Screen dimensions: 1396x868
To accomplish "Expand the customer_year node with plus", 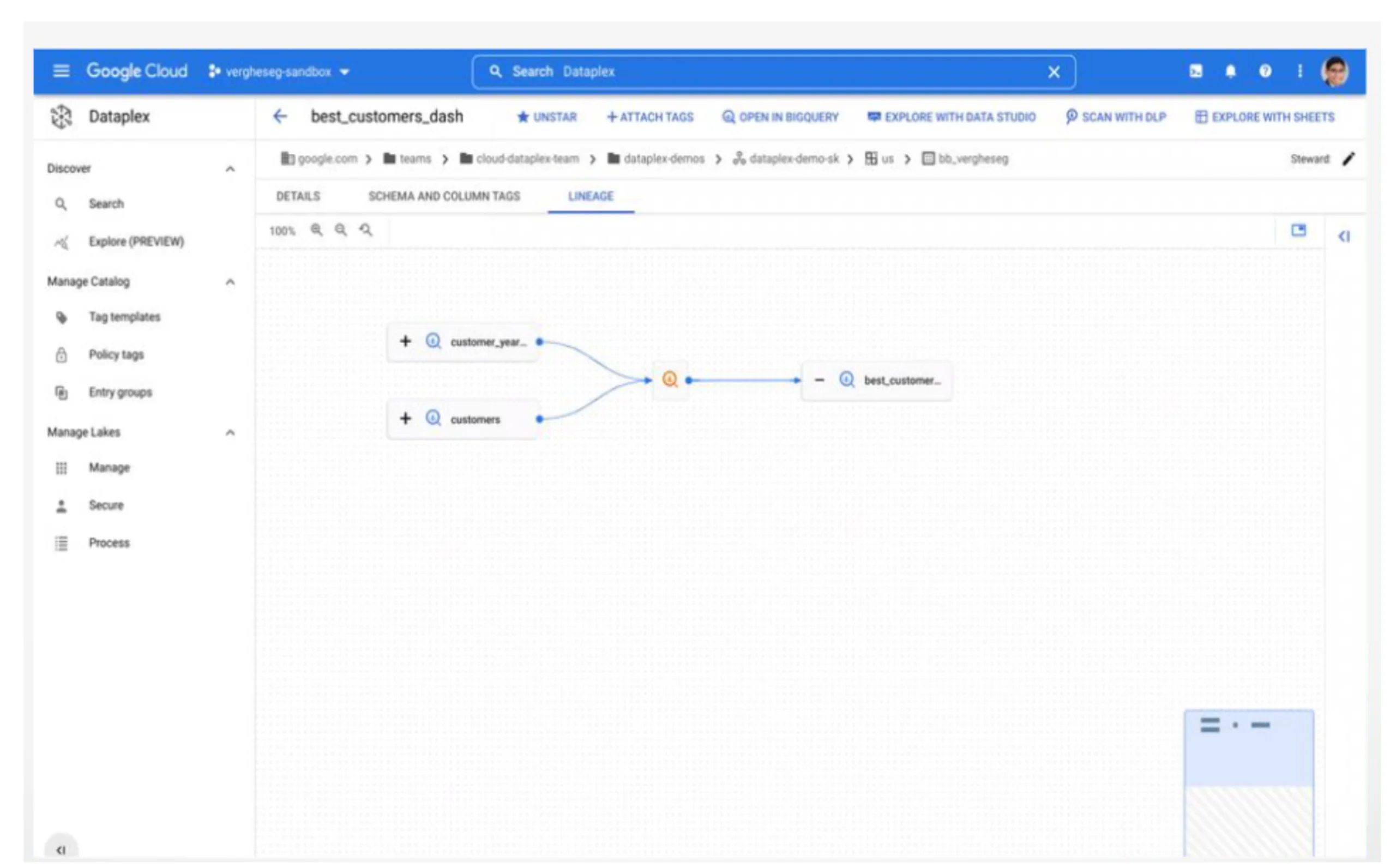I will click(x=405, y=341).
